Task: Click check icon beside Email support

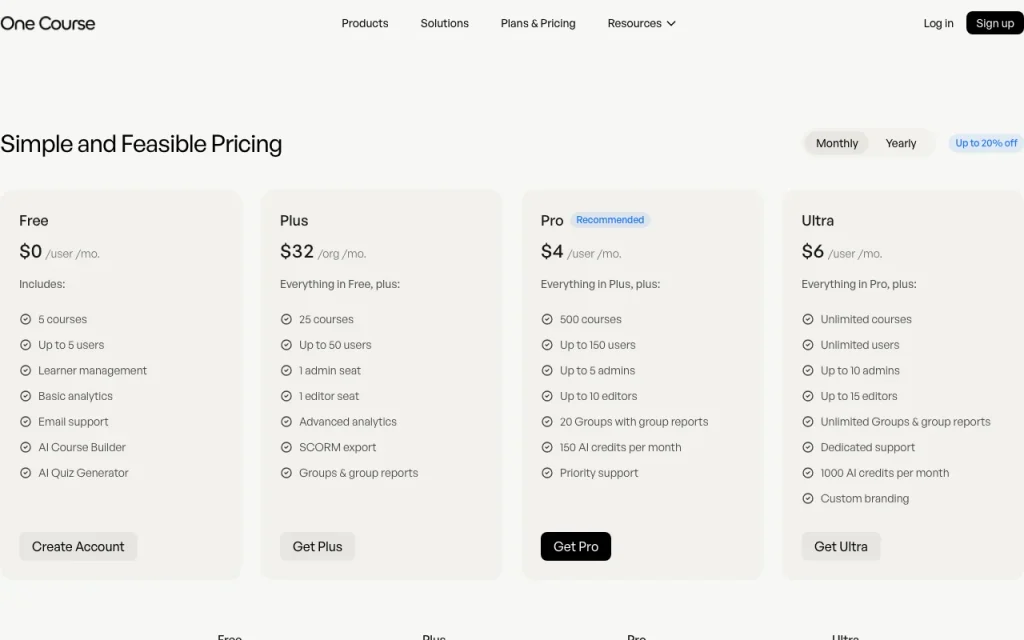Action: click(25, 422)
